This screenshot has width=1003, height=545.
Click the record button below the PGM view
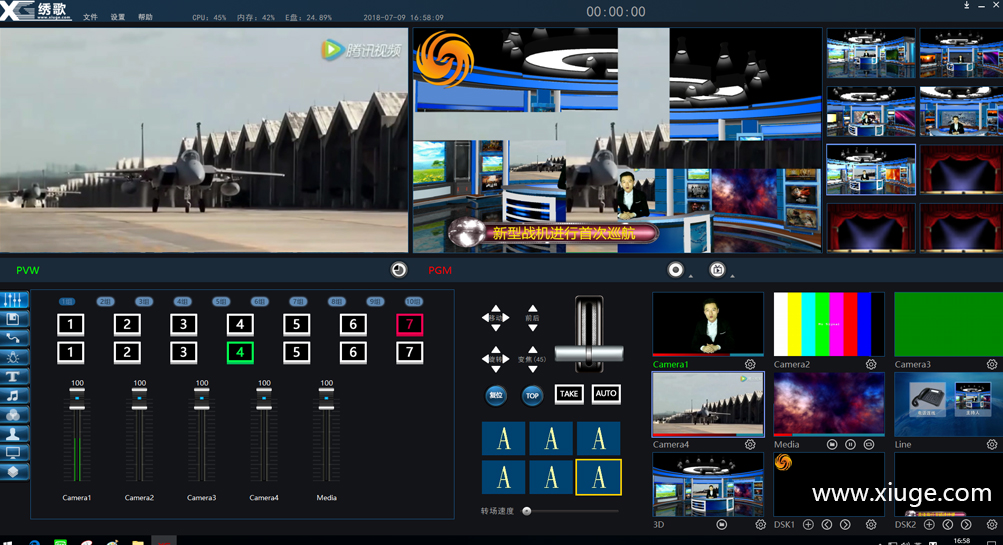(x=676, y=270)
